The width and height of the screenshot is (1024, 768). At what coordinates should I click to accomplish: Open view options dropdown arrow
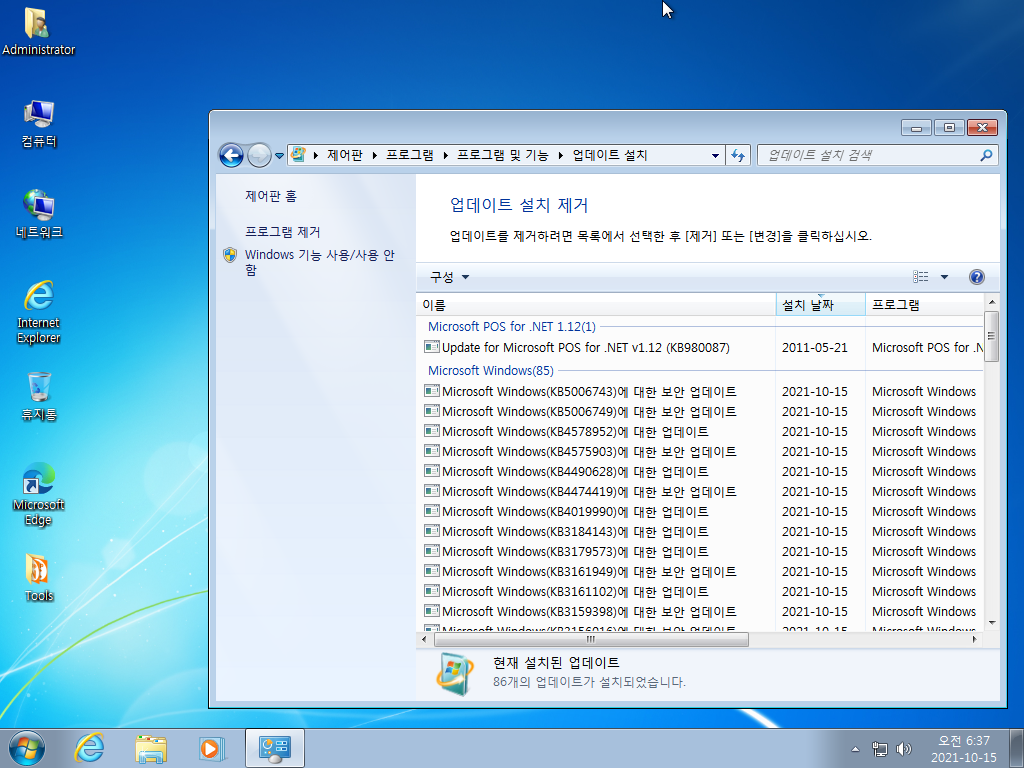[x=944, y=277]
